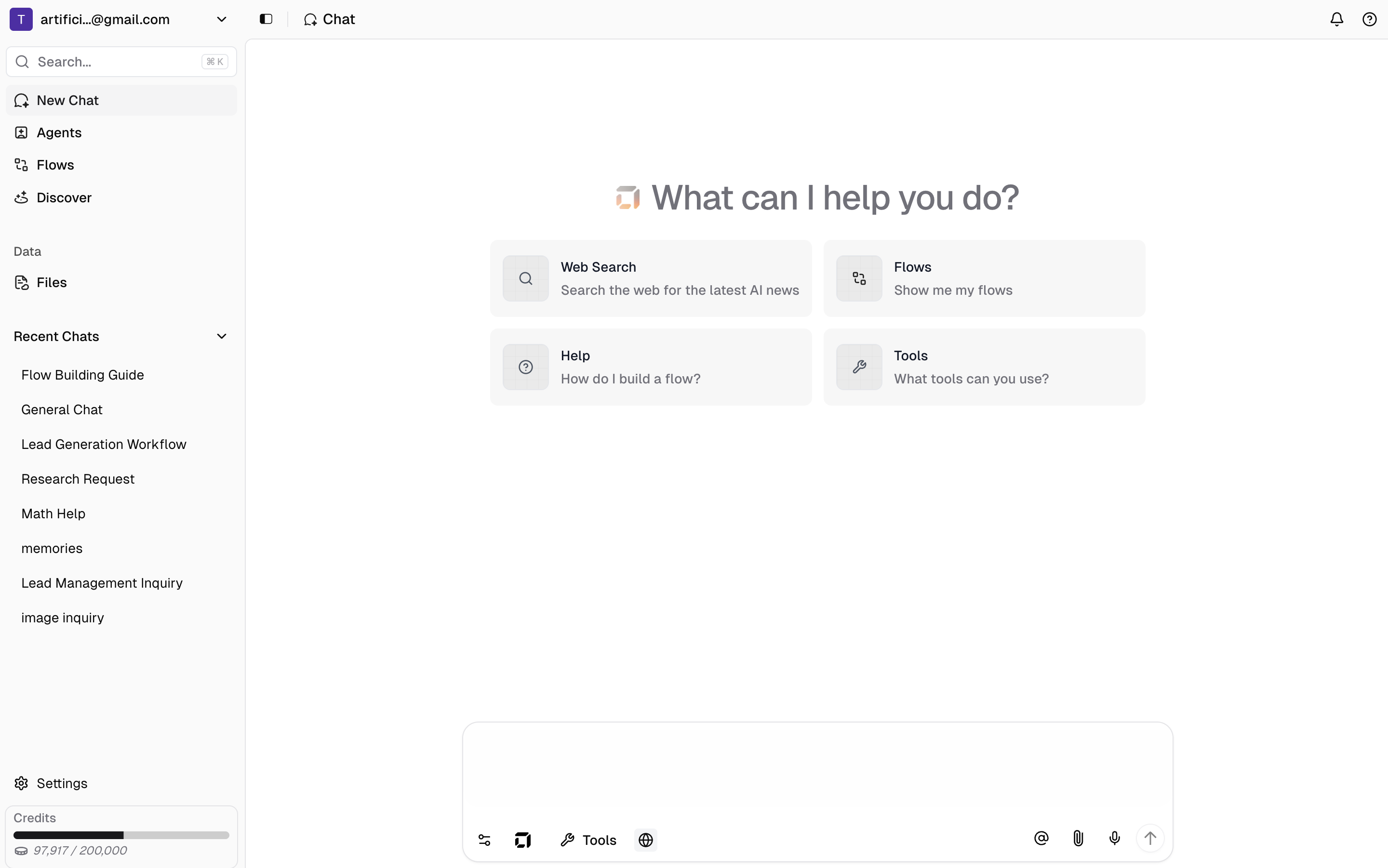The width and height of the screenshot is (1388, 868).
Task: Mention something using the @ icon
Action: (1041, 838)
